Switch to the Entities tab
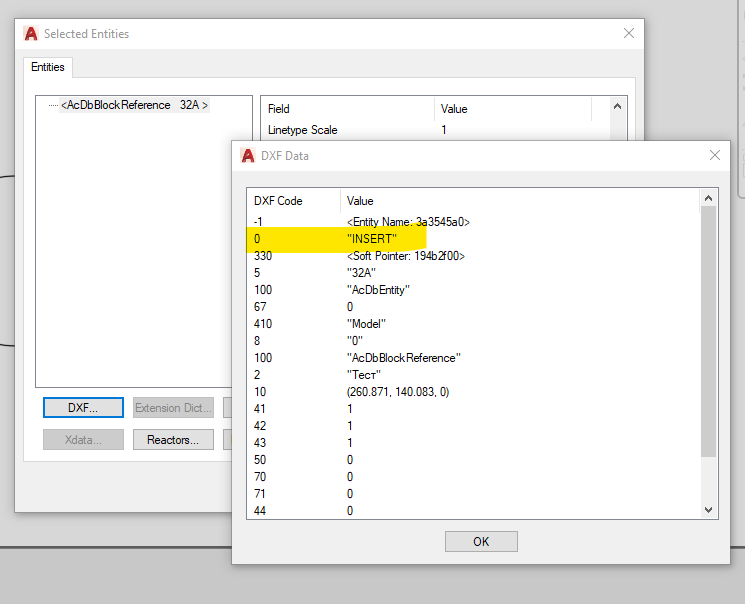Image resolution: width=745 pixels, height=604 pixels. pyautogui.click(x=48, y=67)
